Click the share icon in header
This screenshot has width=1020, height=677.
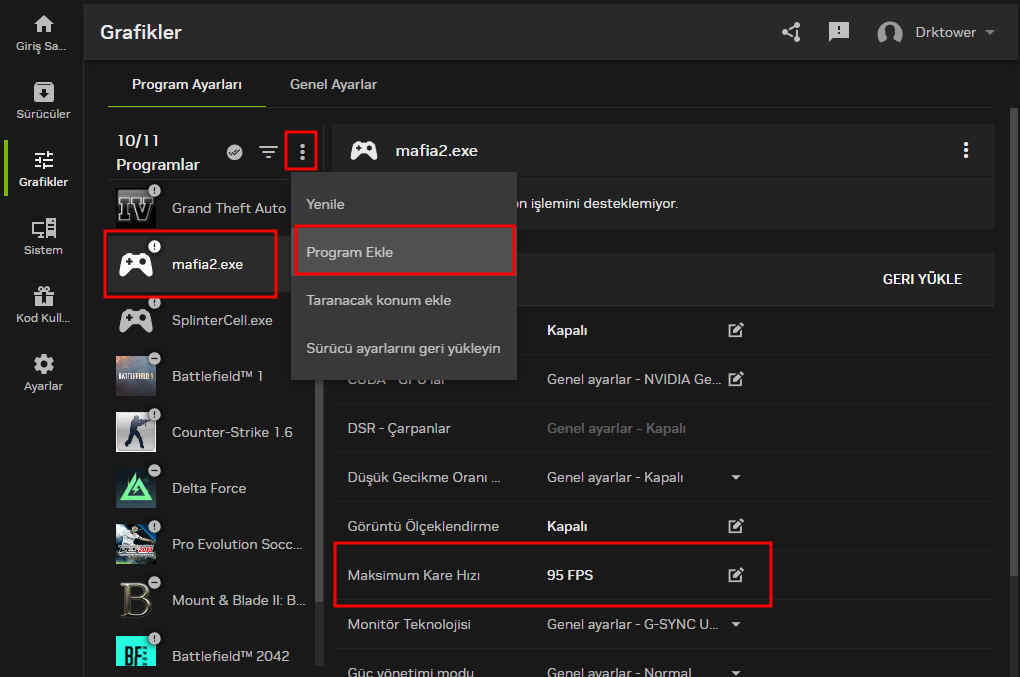click(x=792, y=32)
